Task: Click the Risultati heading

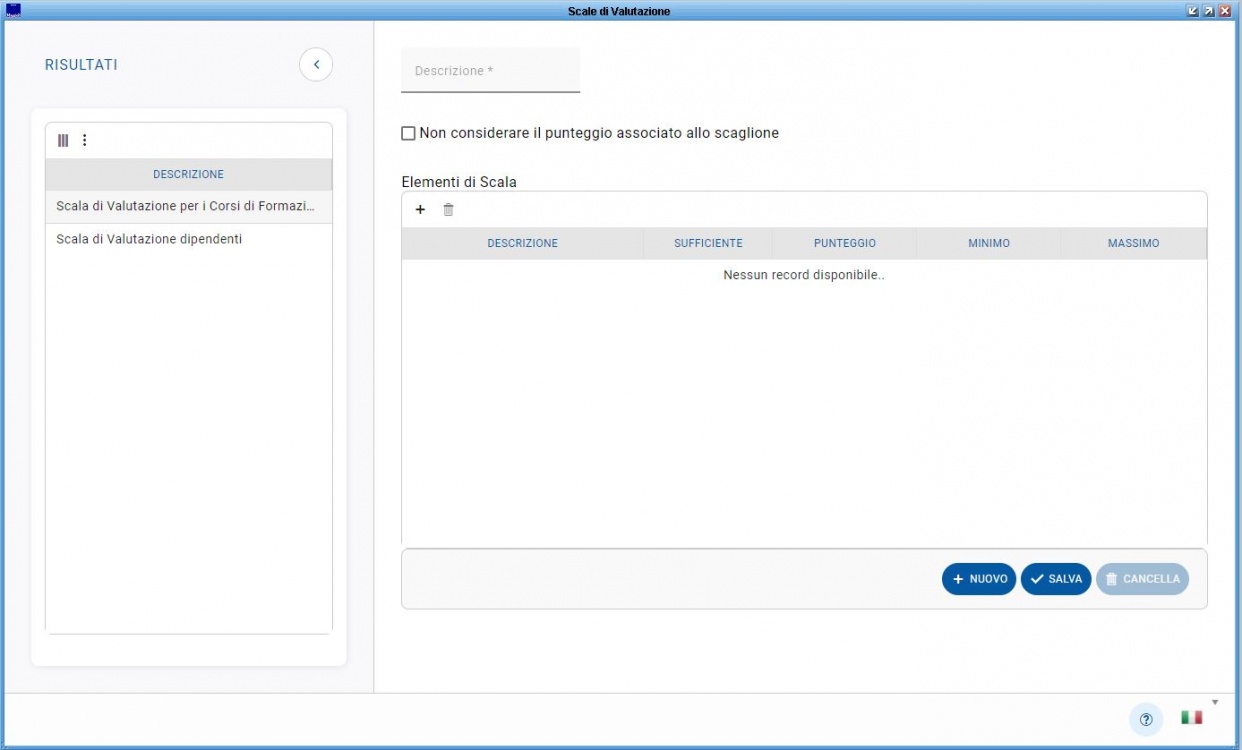Action: [x=81, y=65]
